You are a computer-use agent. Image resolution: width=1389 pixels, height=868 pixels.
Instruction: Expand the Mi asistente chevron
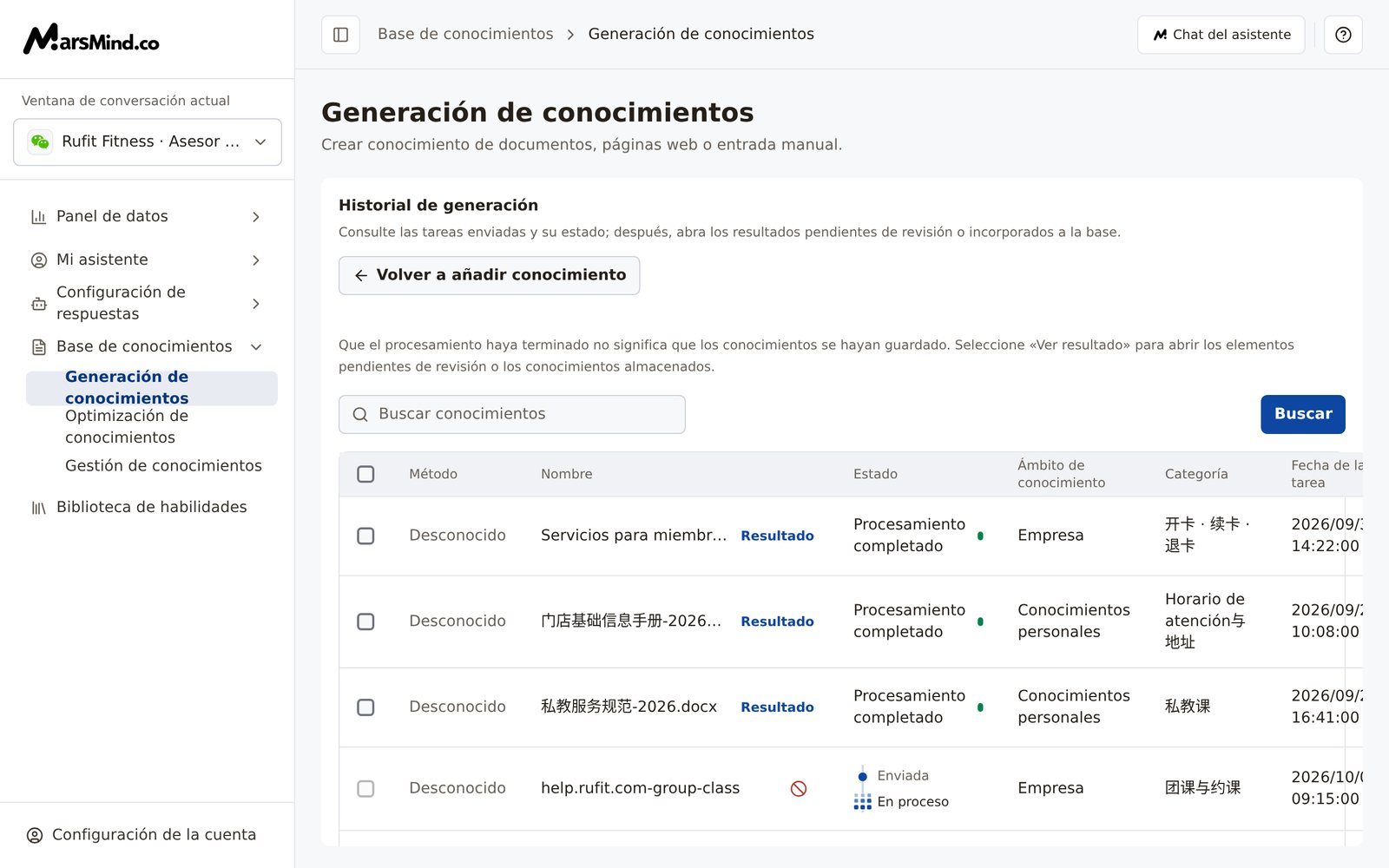(x=256, y=260)
